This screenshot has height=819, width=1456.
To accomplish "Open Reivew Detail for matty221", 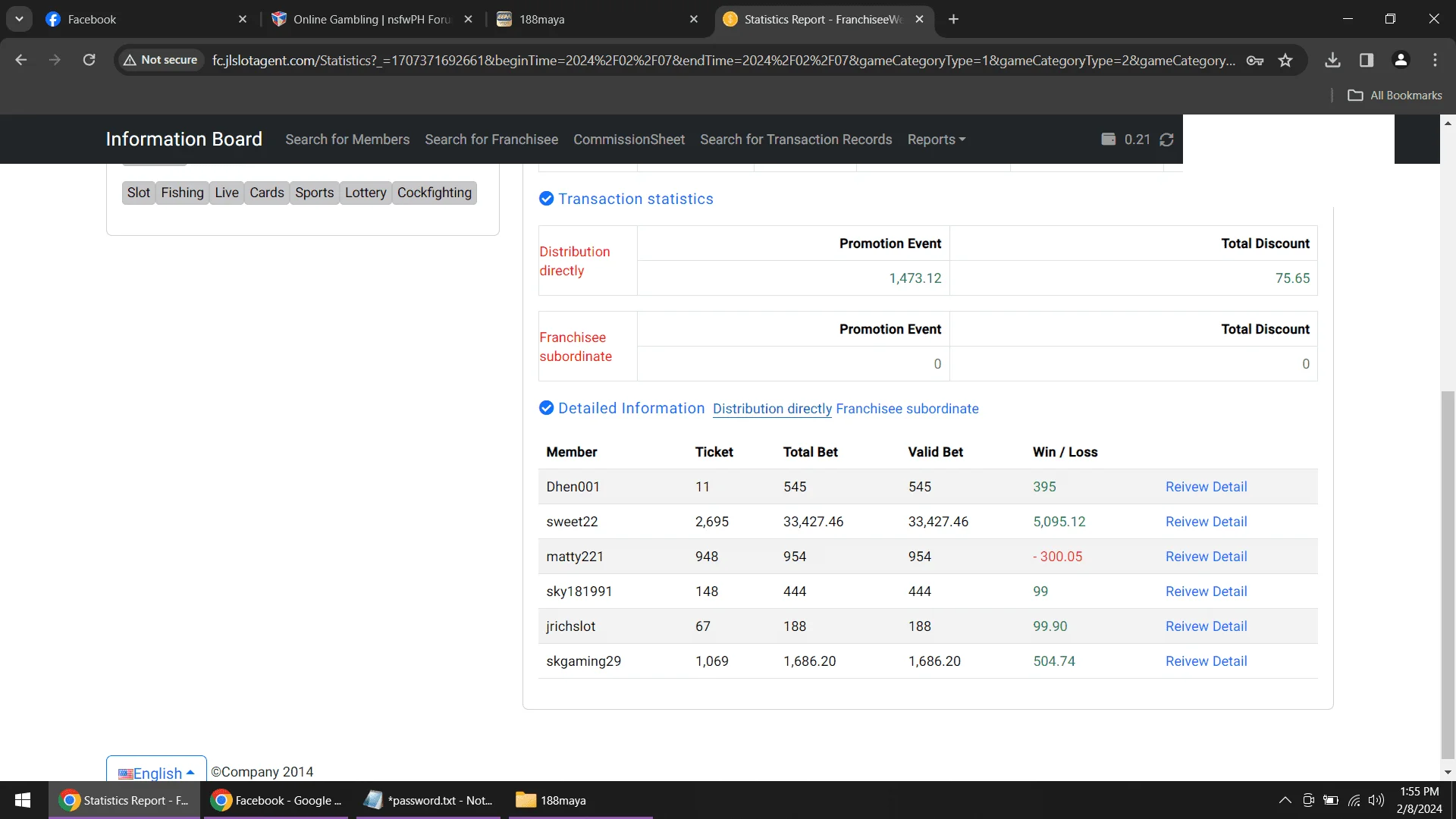I will 1206,557.
